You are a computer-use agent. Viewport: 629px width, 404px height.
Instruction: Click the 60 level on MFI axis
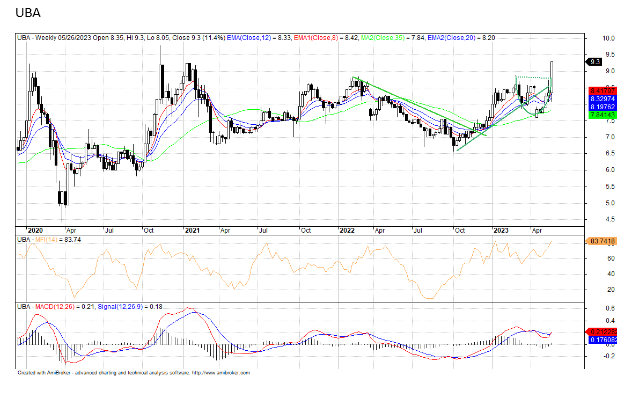[611, 259]
